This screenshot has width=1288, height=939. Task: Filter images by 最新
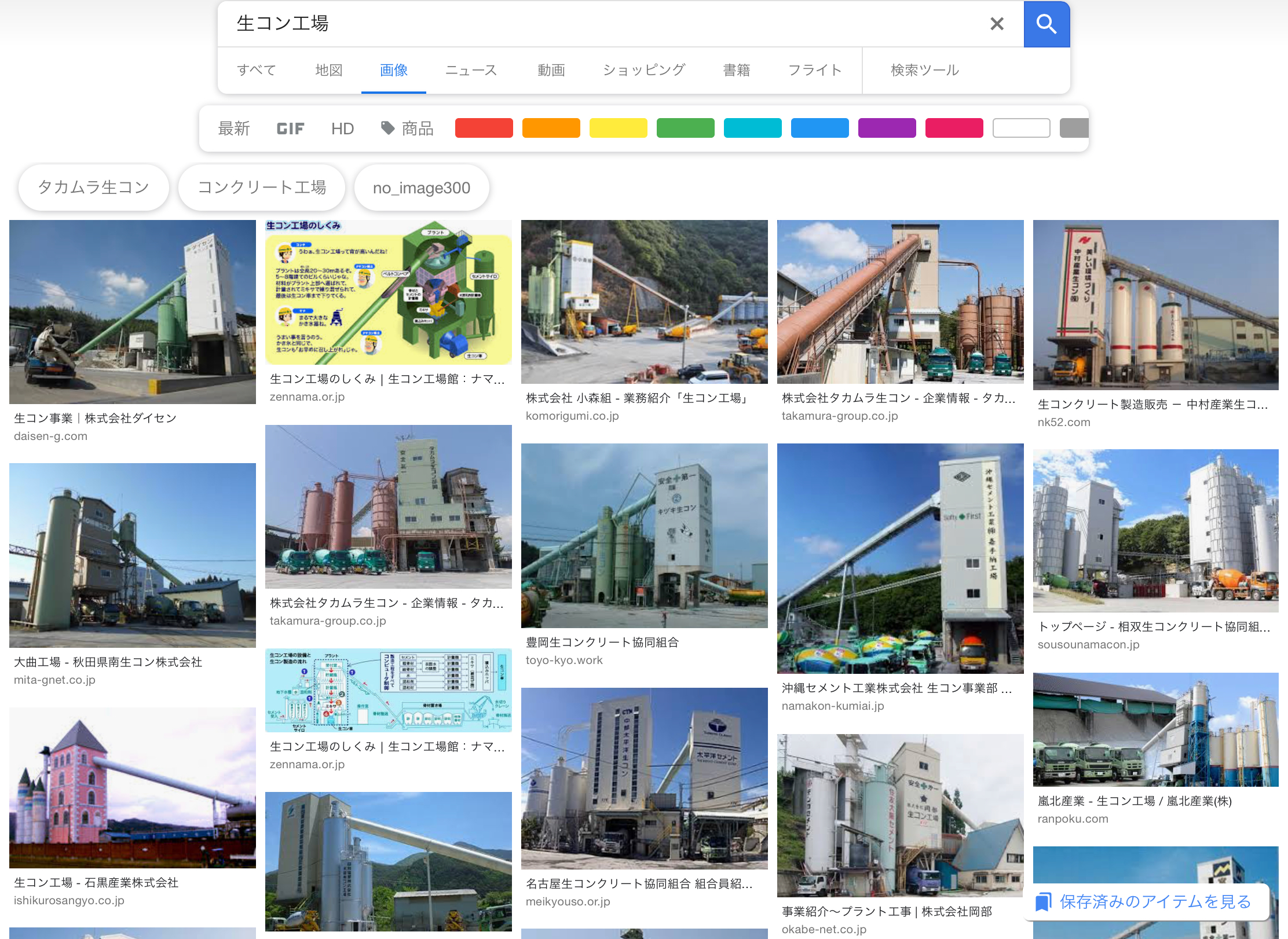tap(234, 129)
